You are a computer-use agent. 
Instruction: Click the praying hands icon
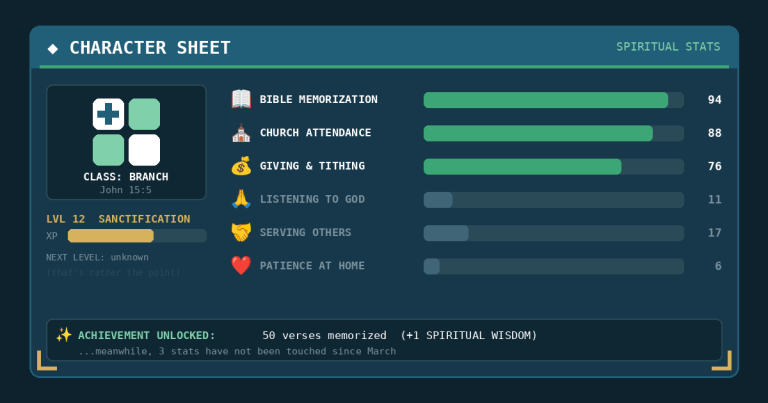[241, 199]
